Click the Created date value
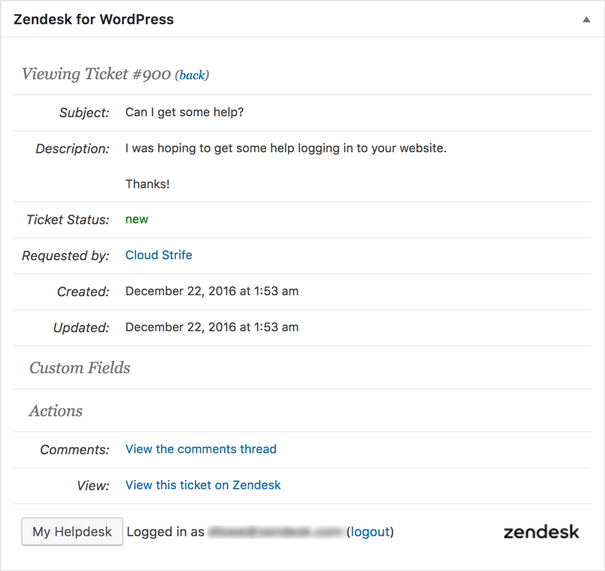Image resolution: width=605 pixels, height=571 pixels. tap(212, 291)
